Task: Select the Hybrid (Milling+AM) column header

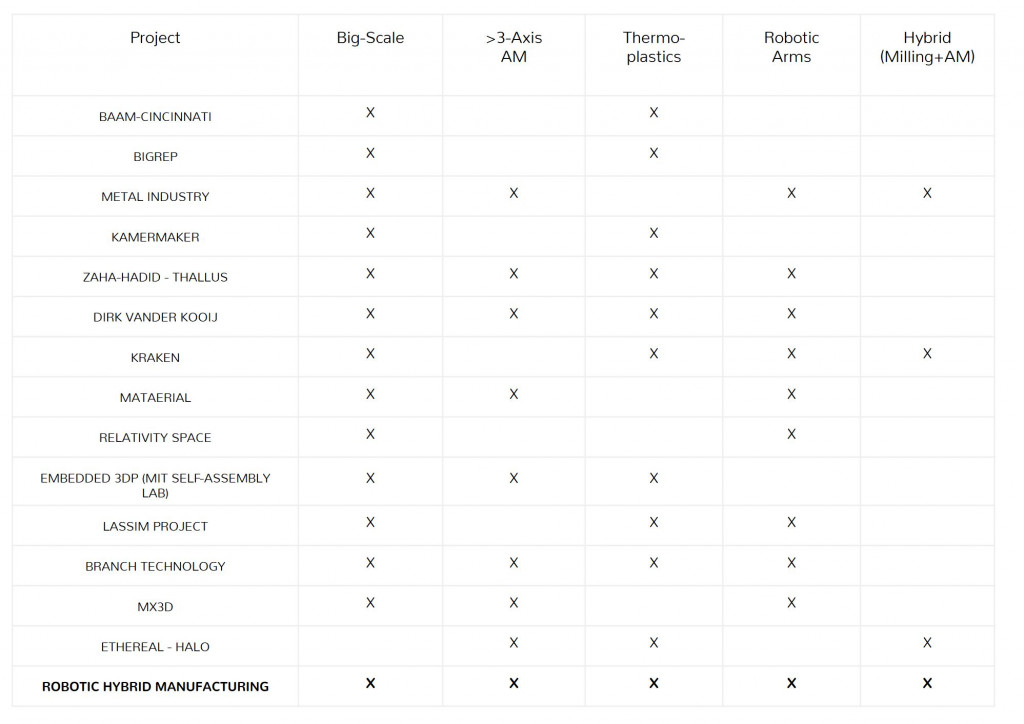Action: click(x=927, y=47)
